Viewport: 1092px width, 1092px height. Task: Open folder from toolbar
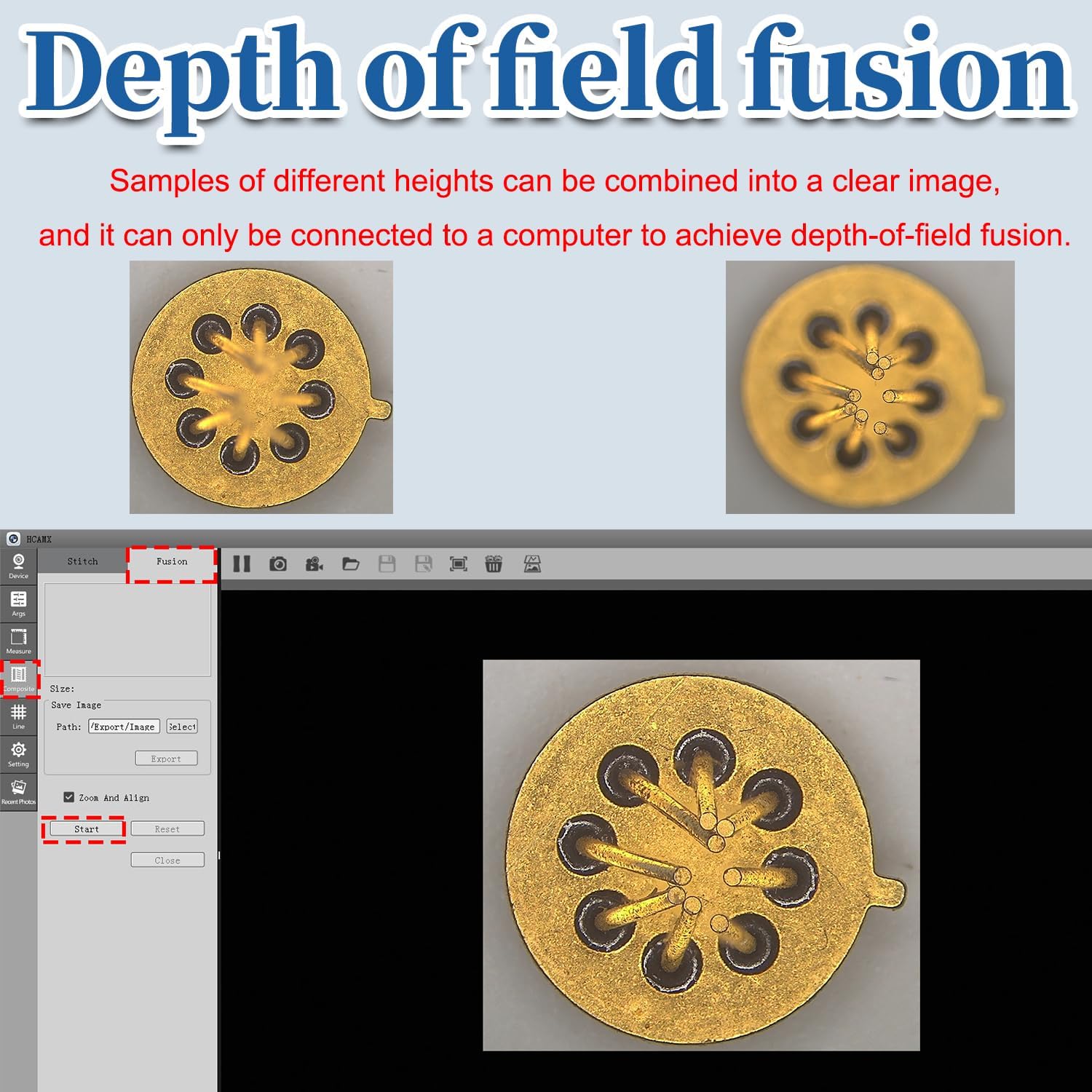[351, 563]
